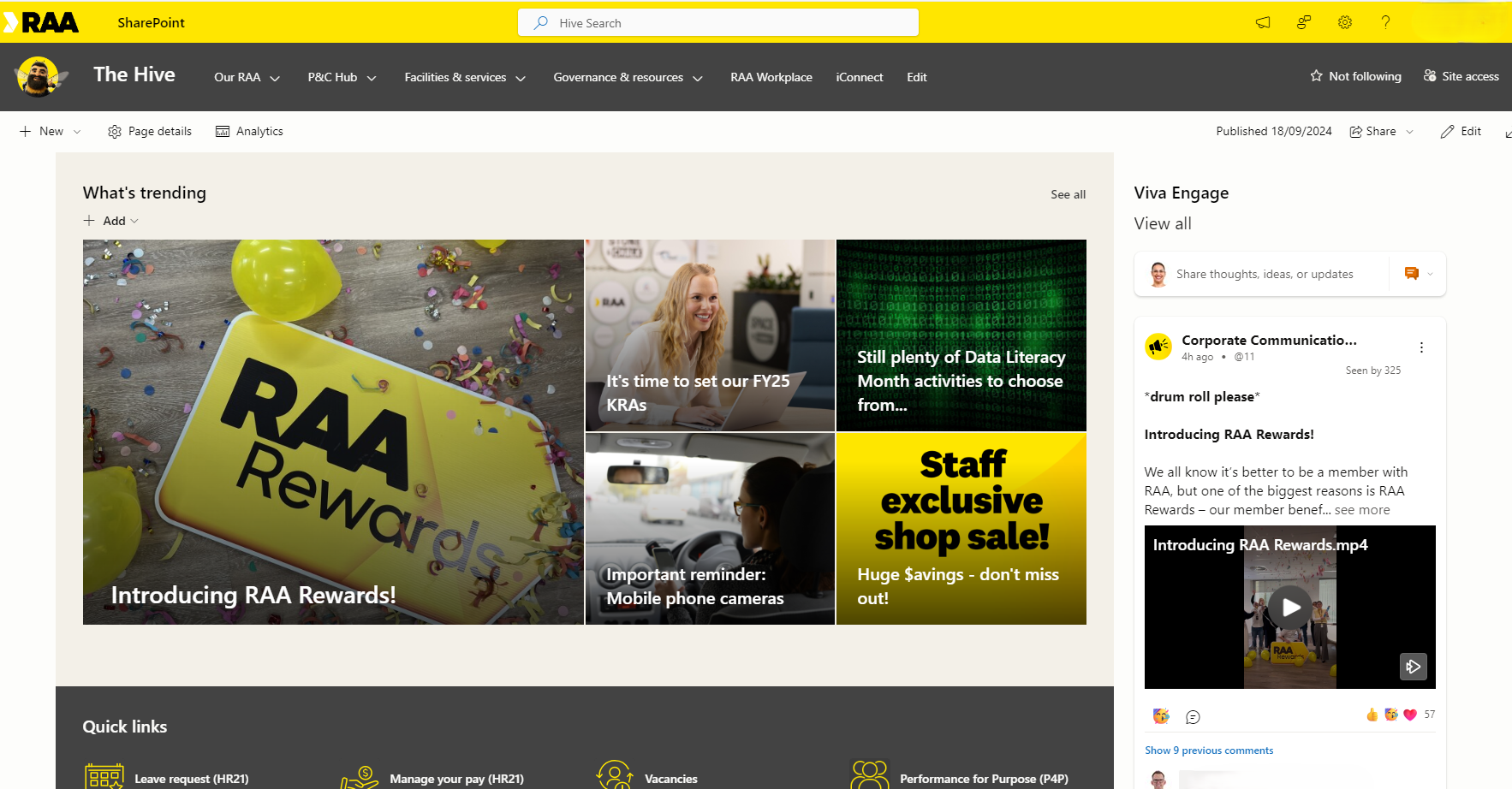1512x789 pixels.
Task: Click the Stream icon on video corner
Action: (x=1414, y=667)
